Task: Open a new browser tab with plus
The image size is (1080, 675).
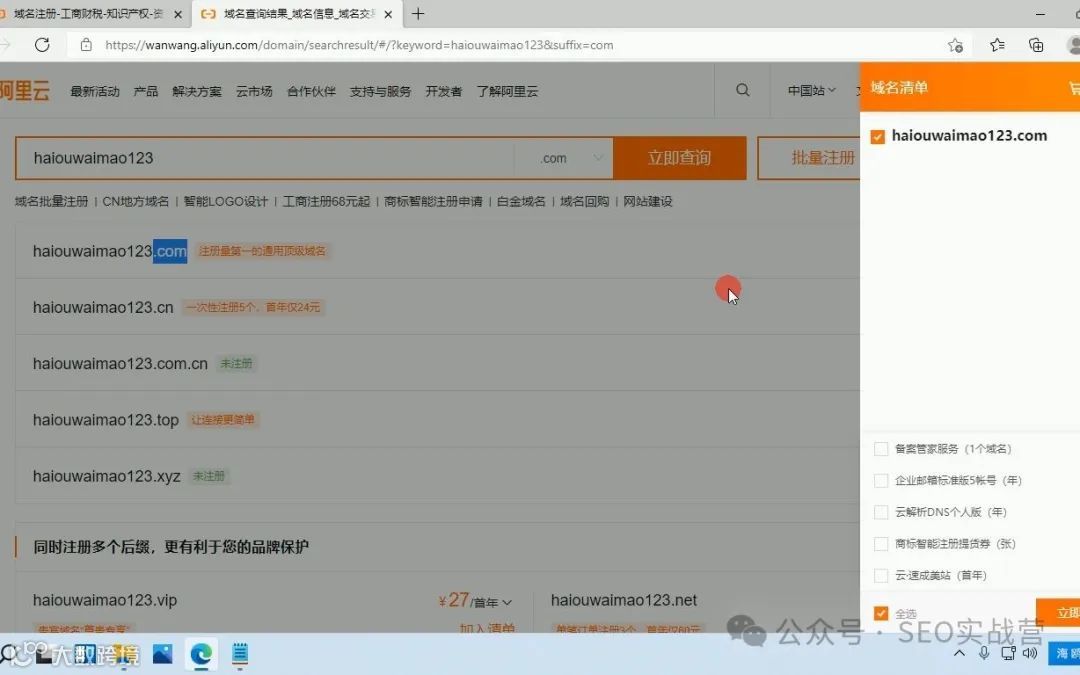Action: [418, 14]
